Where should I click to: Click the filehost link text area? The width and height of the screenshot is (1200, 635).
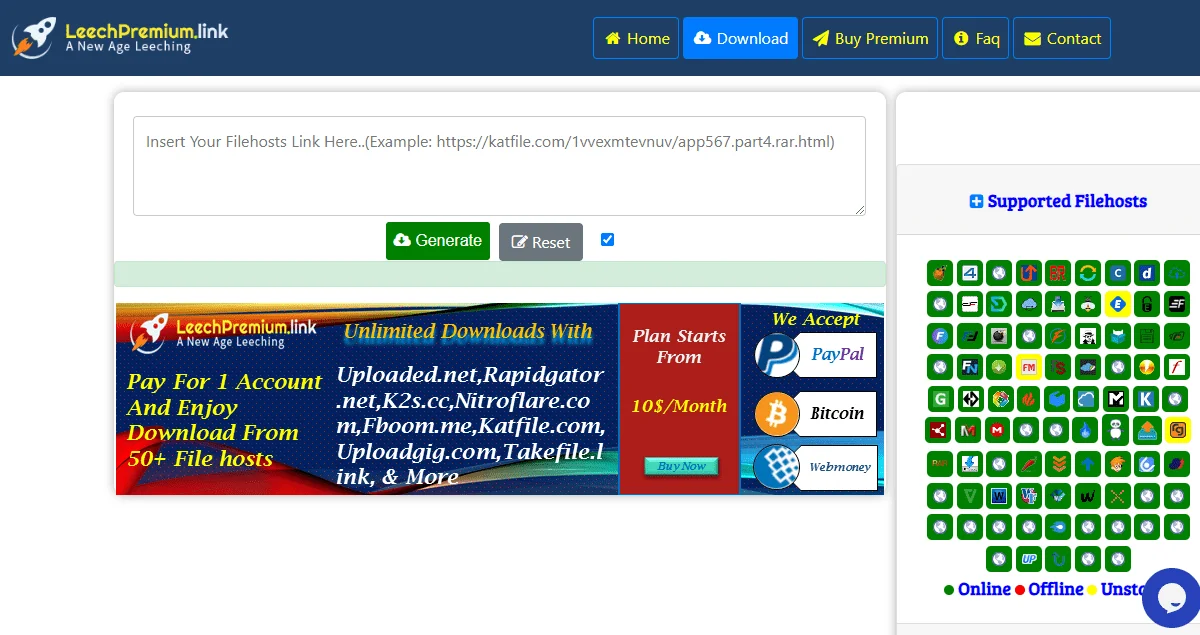click(499, 166)
